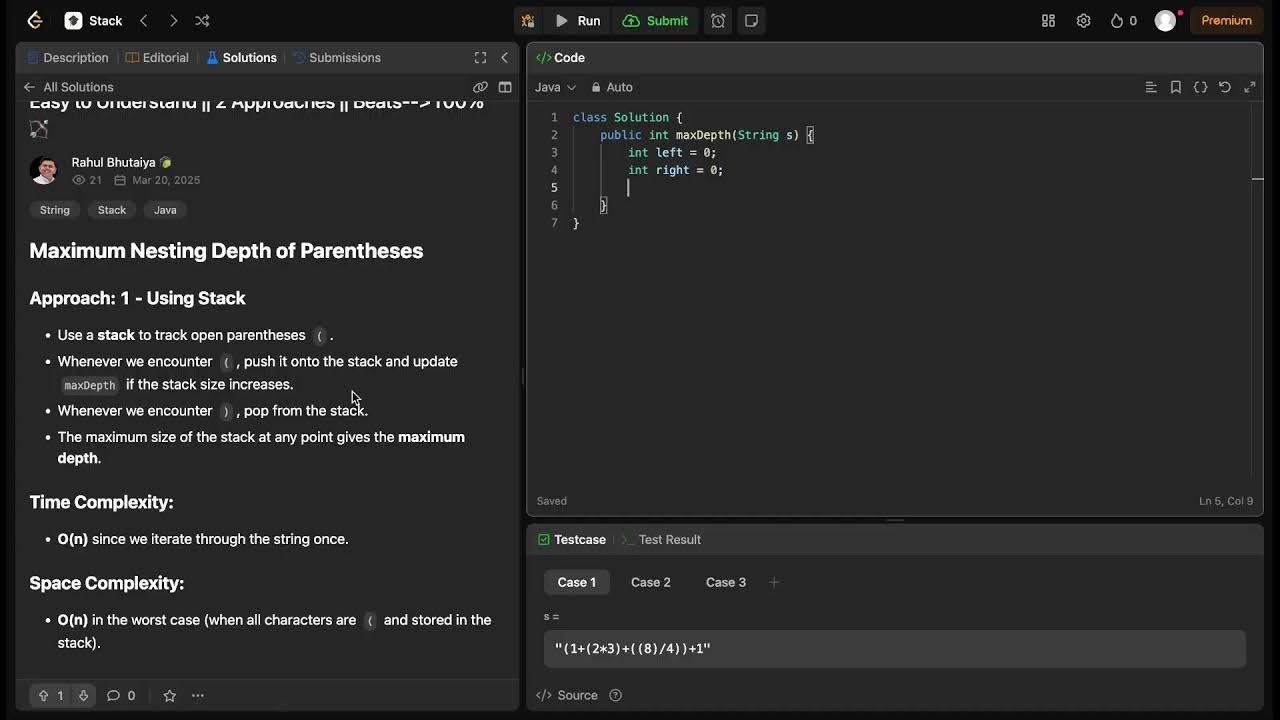Open the settings gear icon

1083,20
